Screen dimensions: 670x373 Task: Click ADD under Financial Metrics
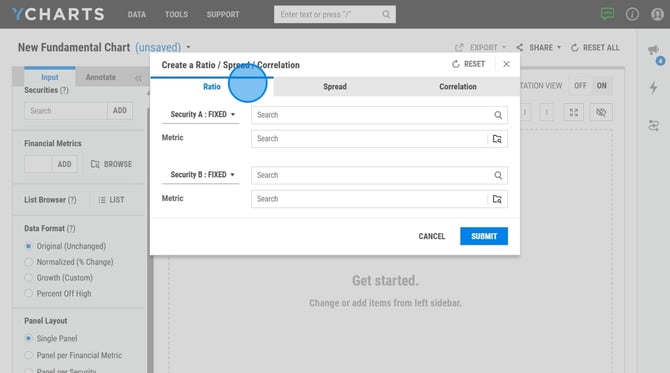[x=65, y=164]
